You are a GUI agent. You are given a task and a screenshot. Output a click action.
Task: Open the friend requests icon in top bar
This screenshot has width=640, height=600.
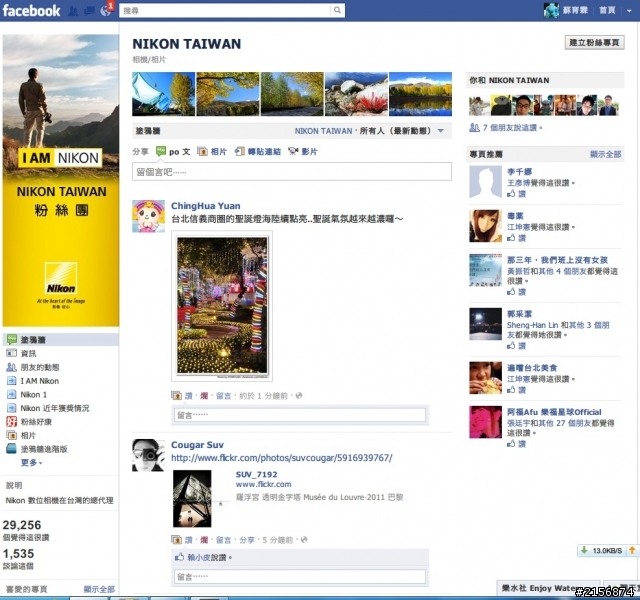73,11
